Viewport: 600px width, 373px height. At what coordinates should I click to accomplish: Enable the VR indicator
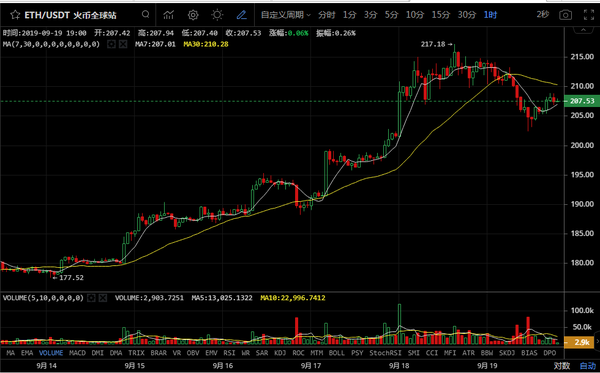click(177, 353)
